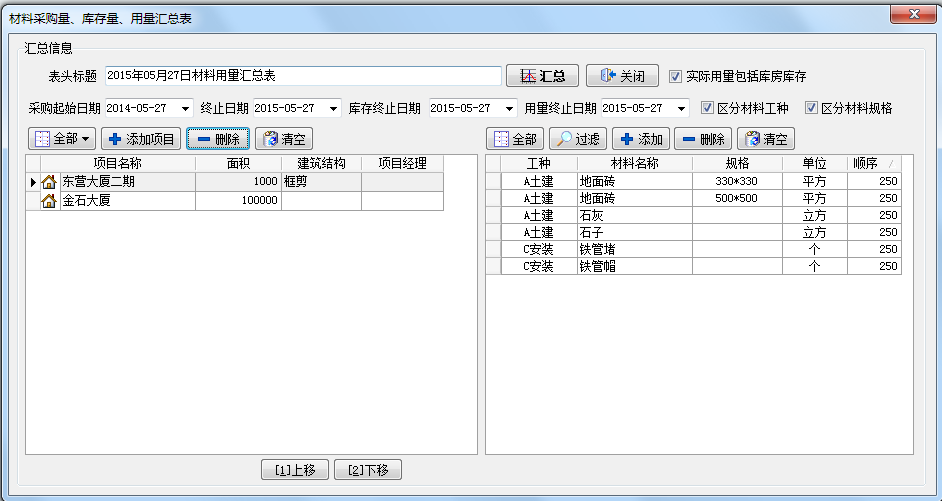
Task: Add a material with right 添加 button
Action: coord(640,139)
